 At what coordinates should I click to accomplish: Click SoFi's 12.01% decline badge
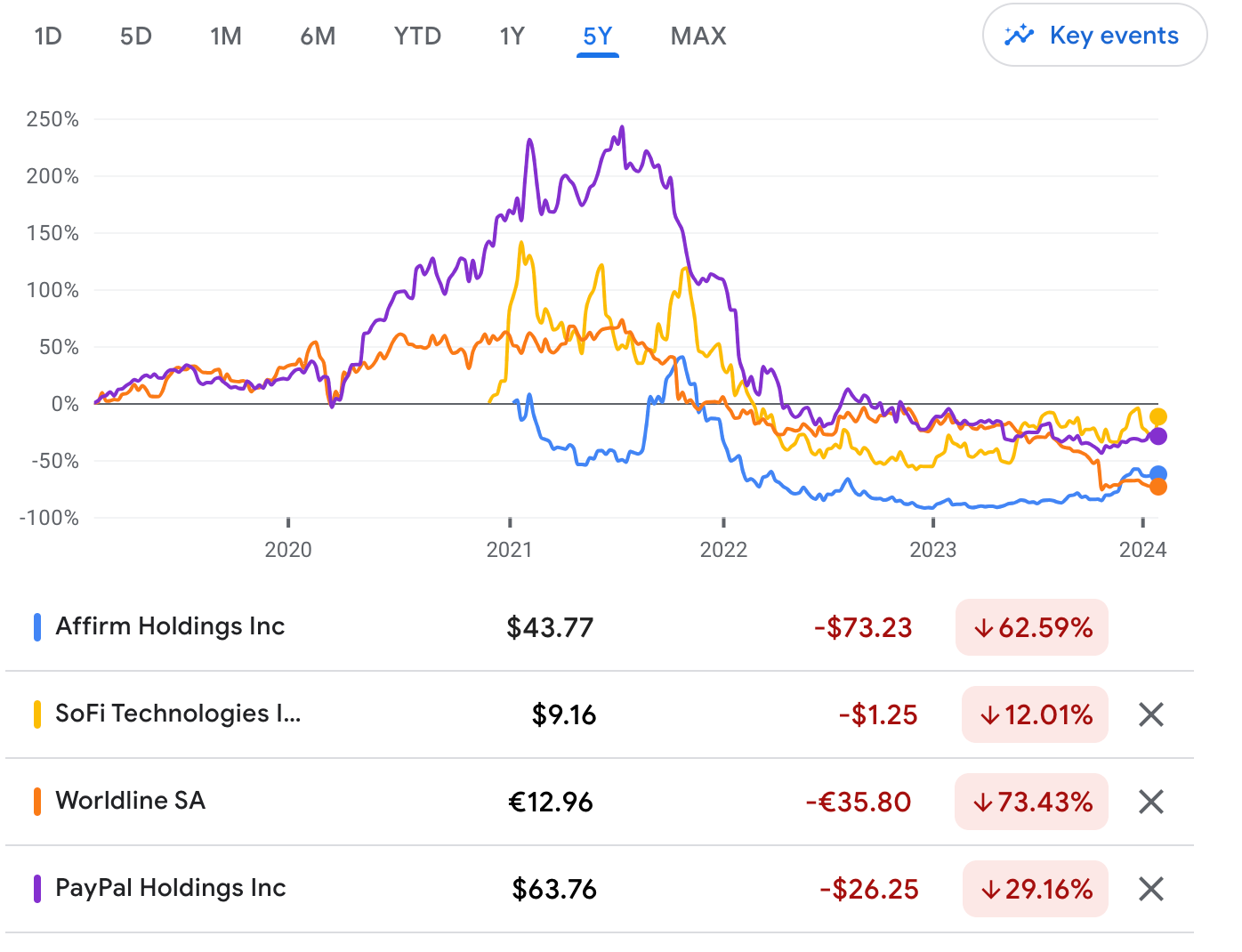point(1036,714)
